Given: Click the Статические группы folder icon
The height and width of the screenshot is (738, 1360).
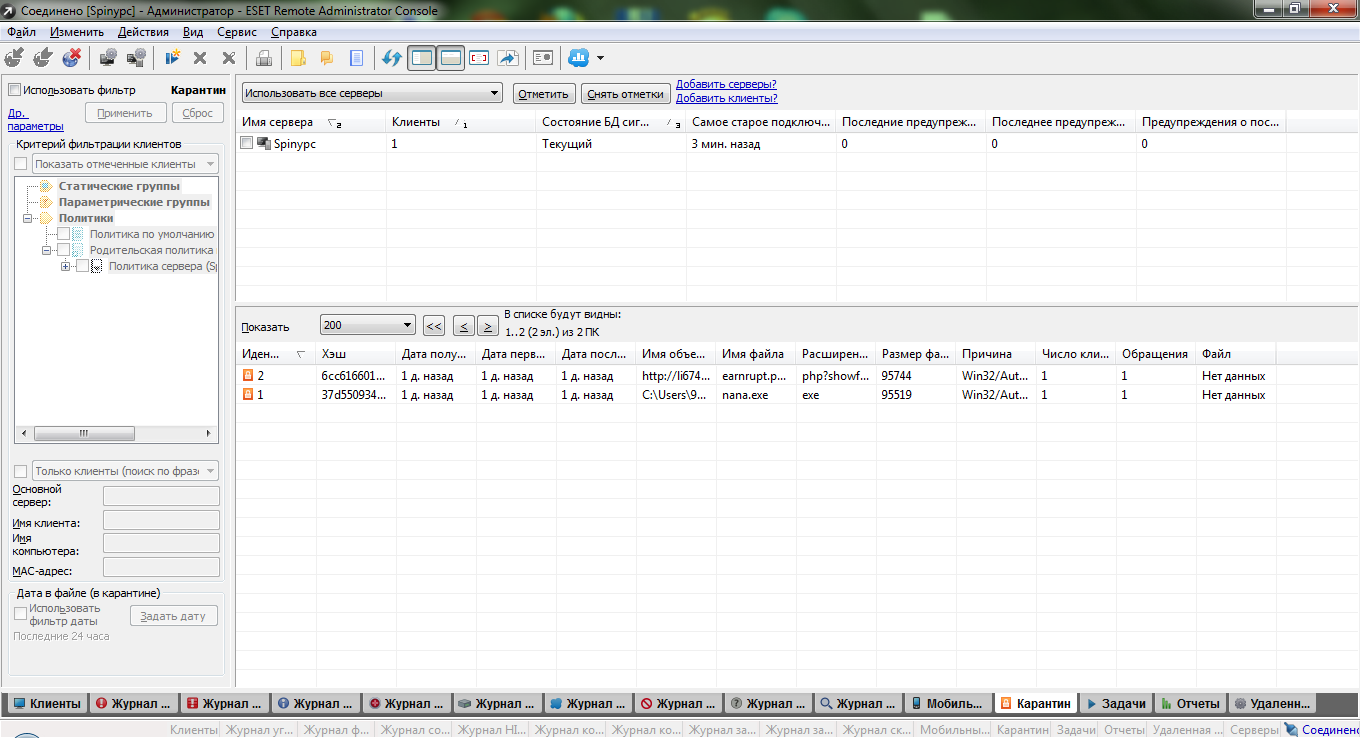Looking at the screenshot, I should [x=45, y=186].
